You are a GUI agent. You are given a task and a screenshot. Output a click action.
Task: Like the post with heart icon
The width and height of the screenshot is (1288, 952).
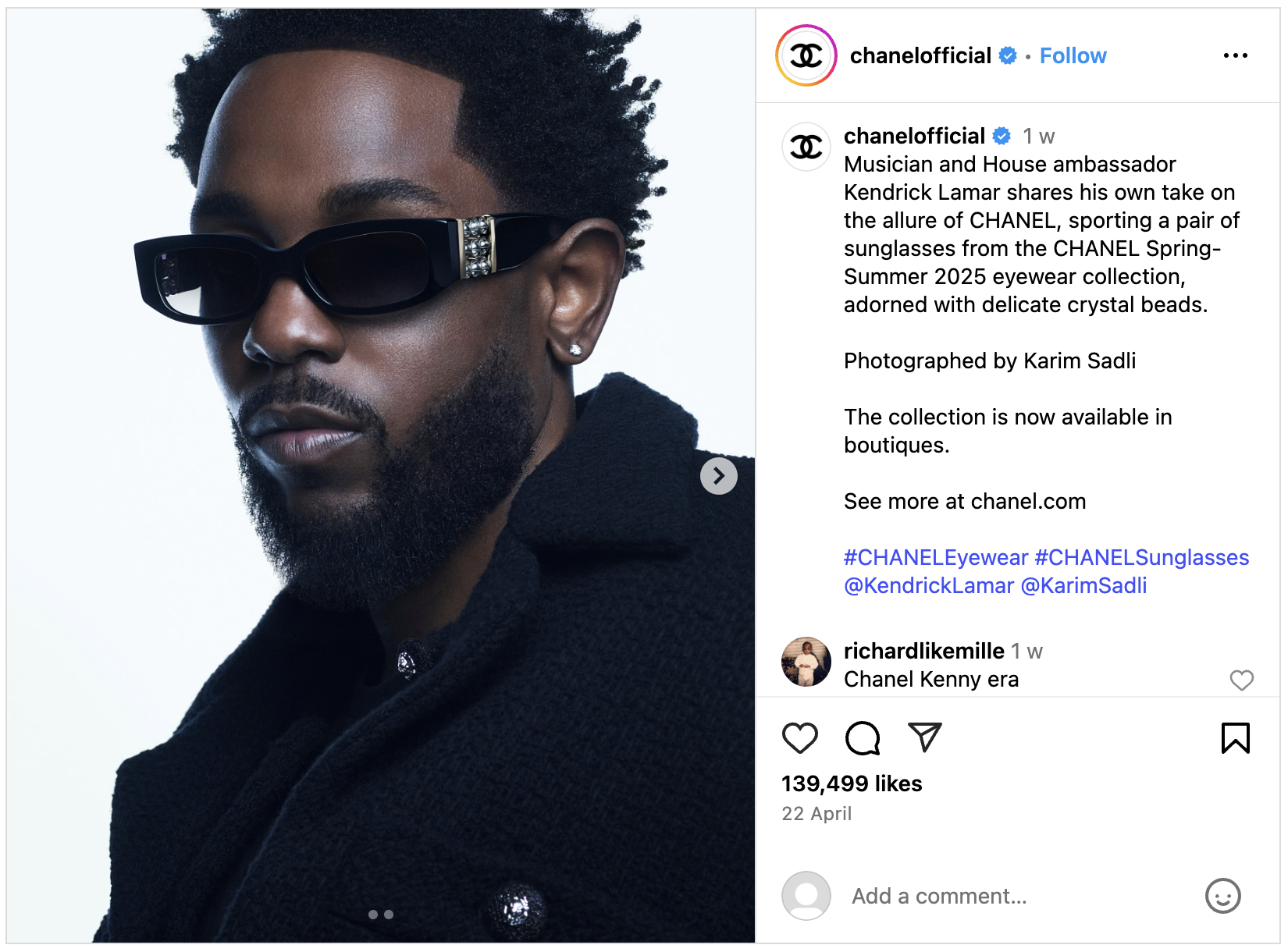799,738
